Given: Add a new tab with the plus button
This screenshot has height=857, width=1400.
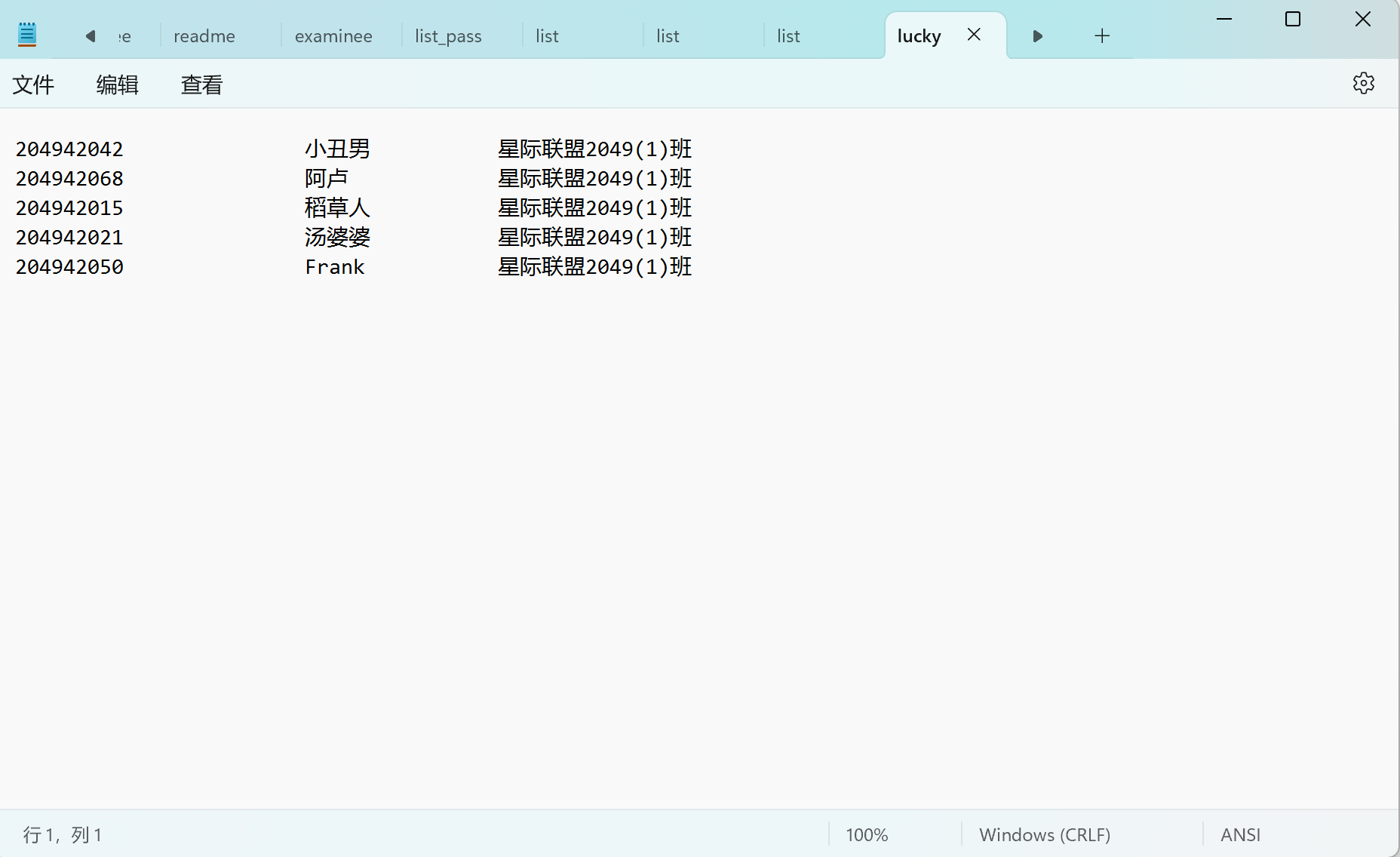Looking at the screenshot, I should 1102,35.
